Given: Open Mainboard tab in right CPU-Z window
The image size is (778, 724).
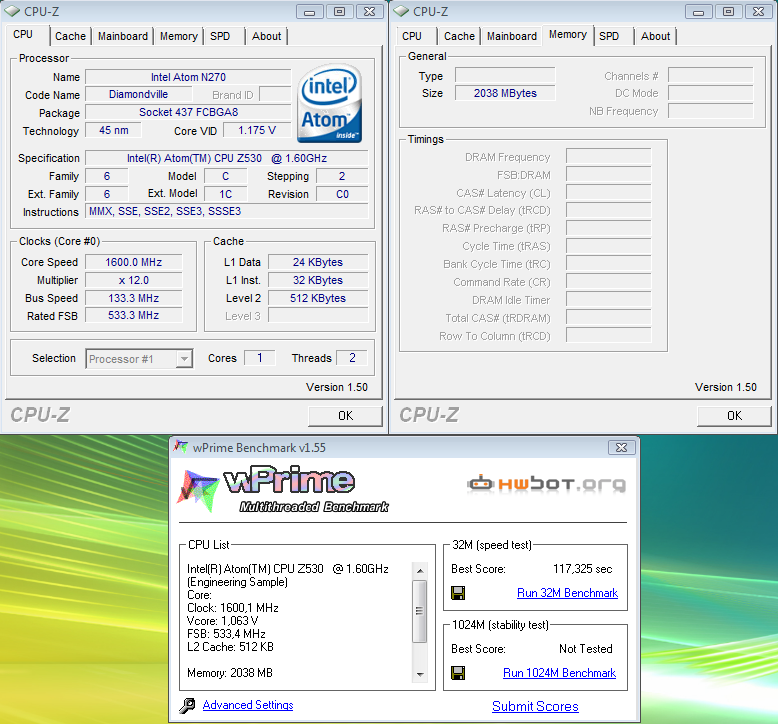Looking at the screenshot, I should (512, 36).
